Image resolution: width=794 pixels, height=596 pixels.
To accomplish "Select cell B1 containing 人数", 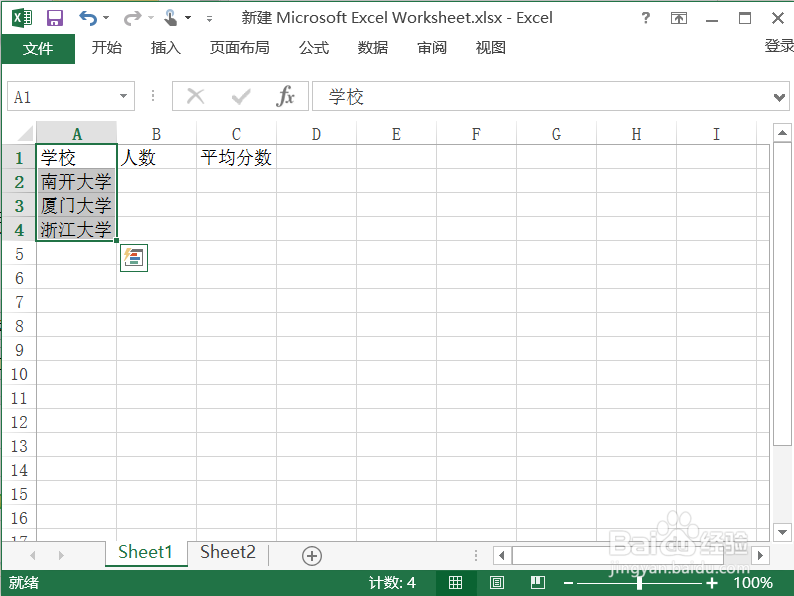I will 156,157.
